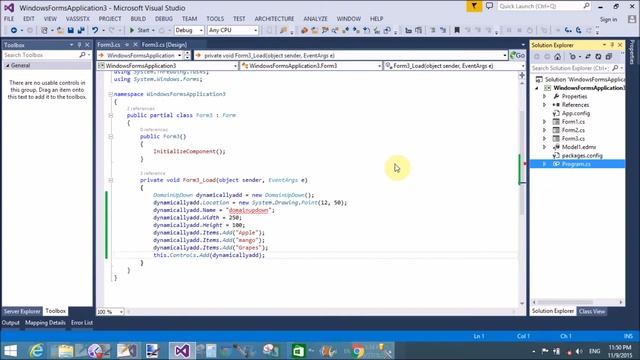640x360 pixels.
Task: Click the bookmark toolbar icon
Action: point(457,30)
